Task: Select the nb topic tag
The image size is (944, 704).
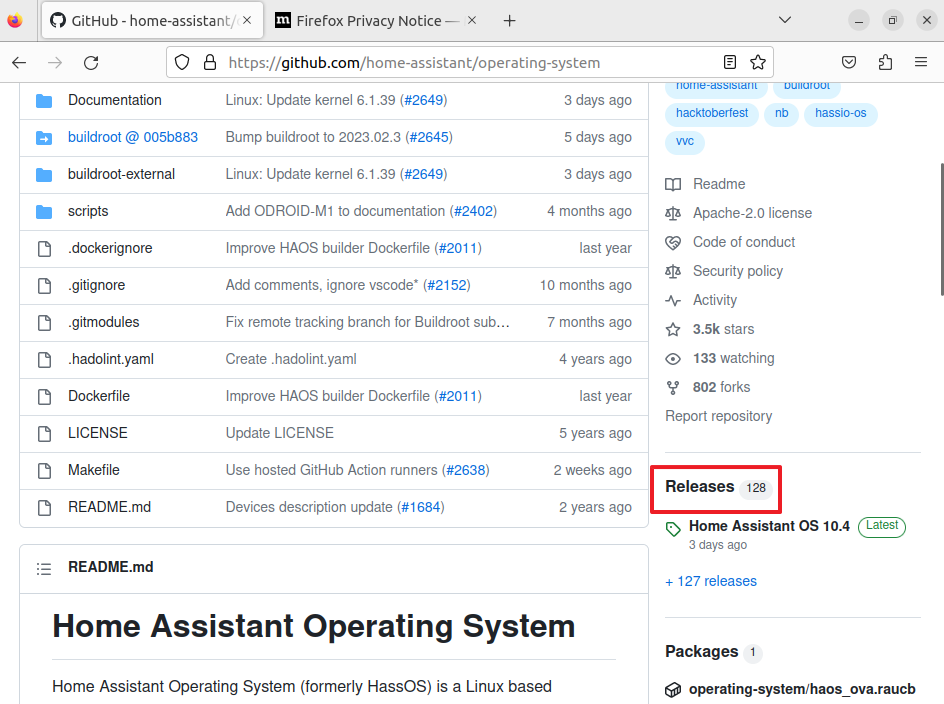Action: point(781,114)
